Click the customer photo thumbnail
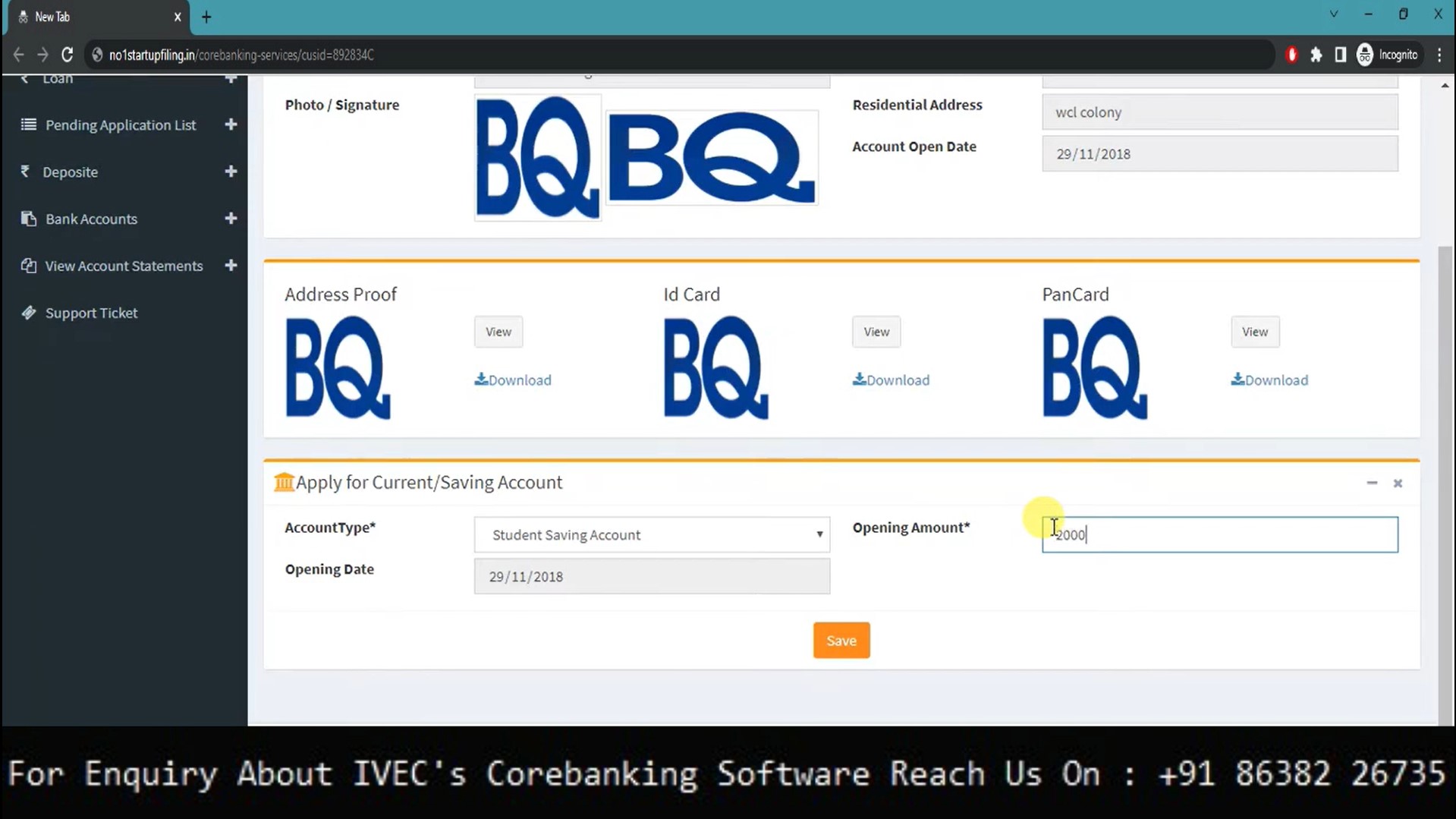 537,158
